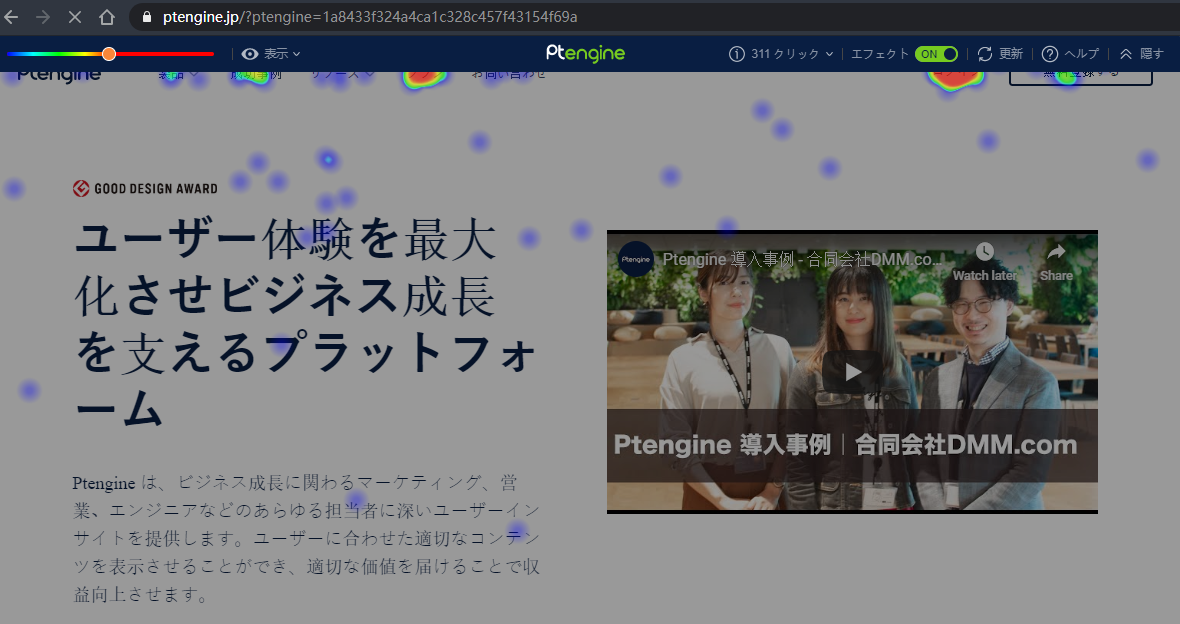This screenshot has height=624, width=1180.
Task: Click the bottom video caption 'Ptengine 導入事例｜合同会社DMM.com'
Action: click(845, 444)
